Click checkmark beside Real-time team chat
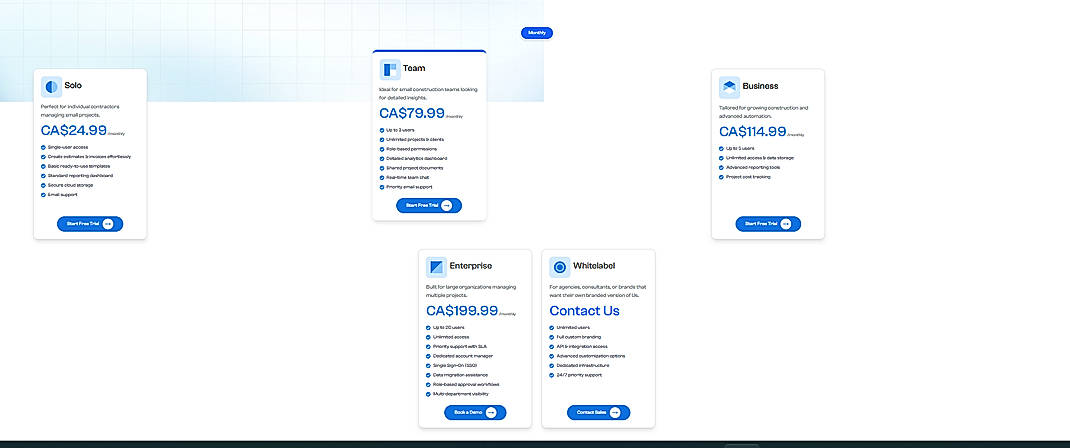 tap(381, 177)
